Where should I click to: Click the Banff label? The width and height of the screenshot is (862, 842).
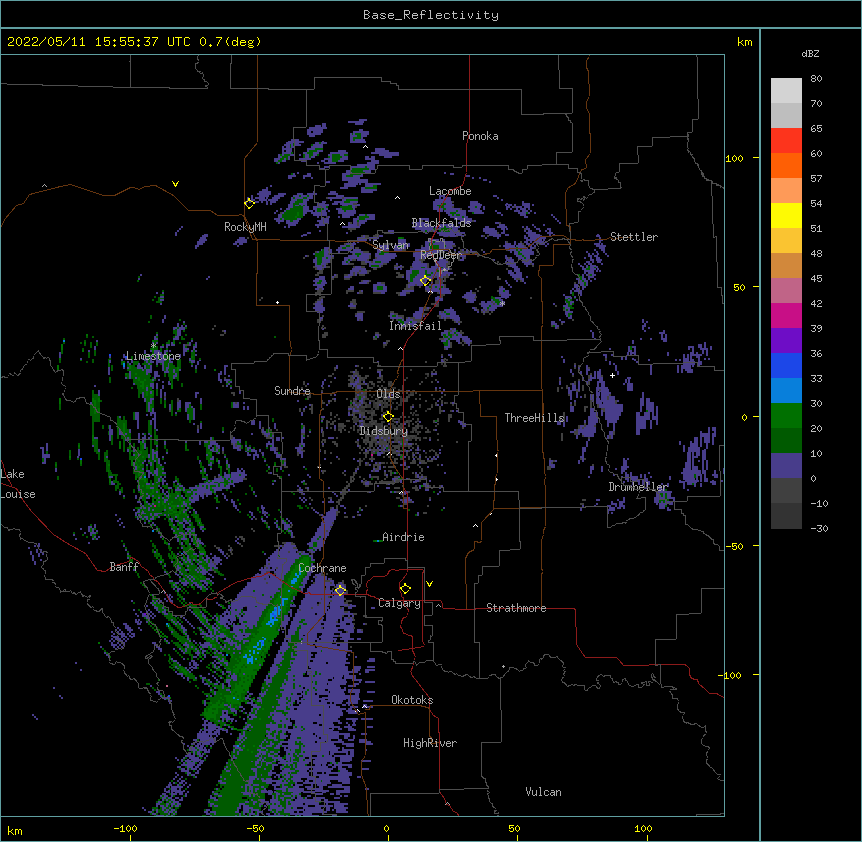(x=124, y=567)
